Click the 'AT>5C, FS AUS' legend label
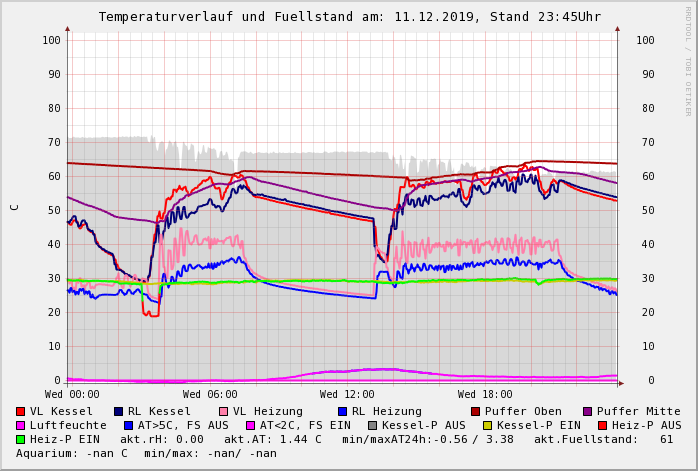Image resolution: width=698 pixels, height=471 pixels. click(183, 425)
